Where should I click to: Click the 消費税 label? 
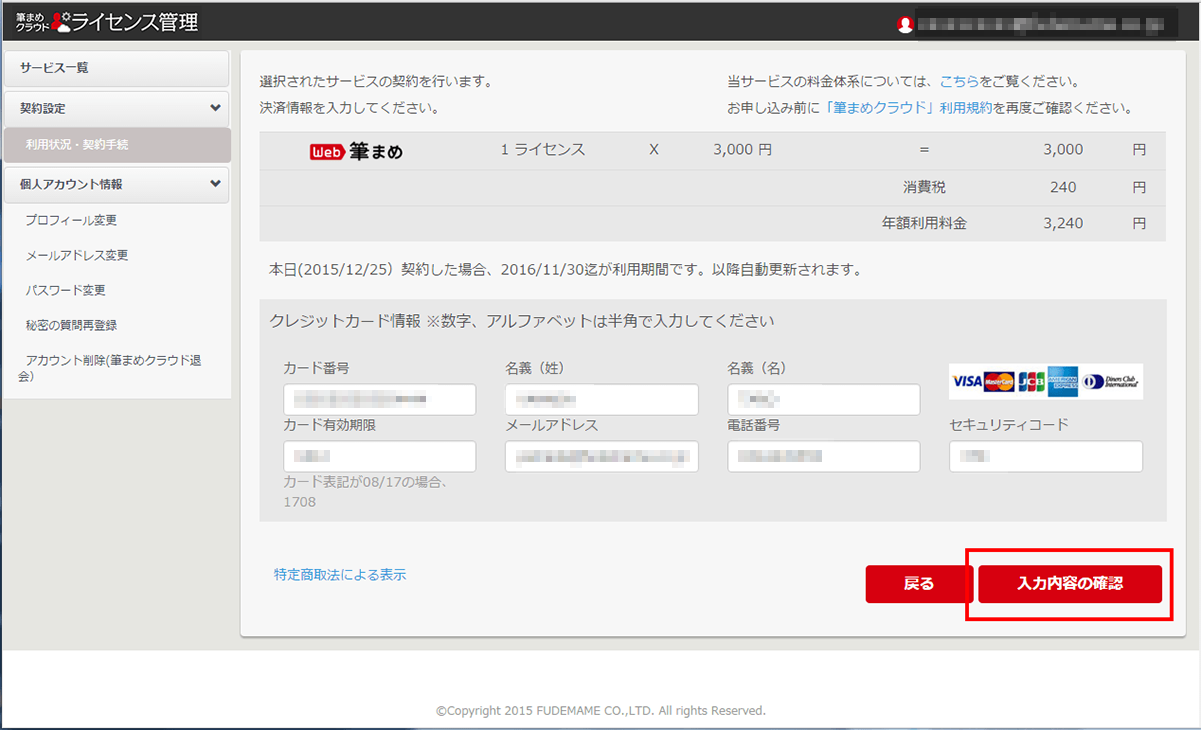click(x=926, y=187)
